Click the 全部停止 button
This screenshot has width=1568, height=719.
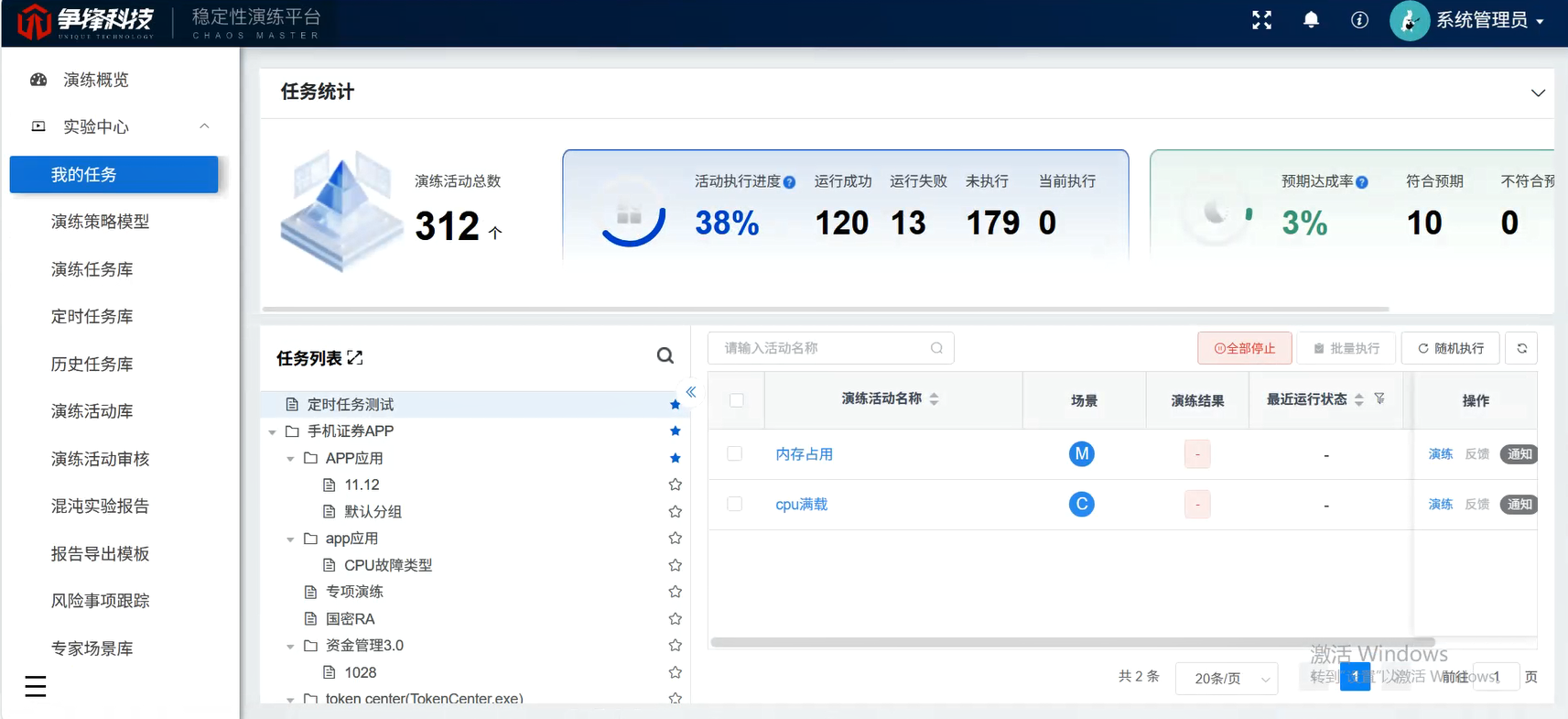pos(1244,348)
